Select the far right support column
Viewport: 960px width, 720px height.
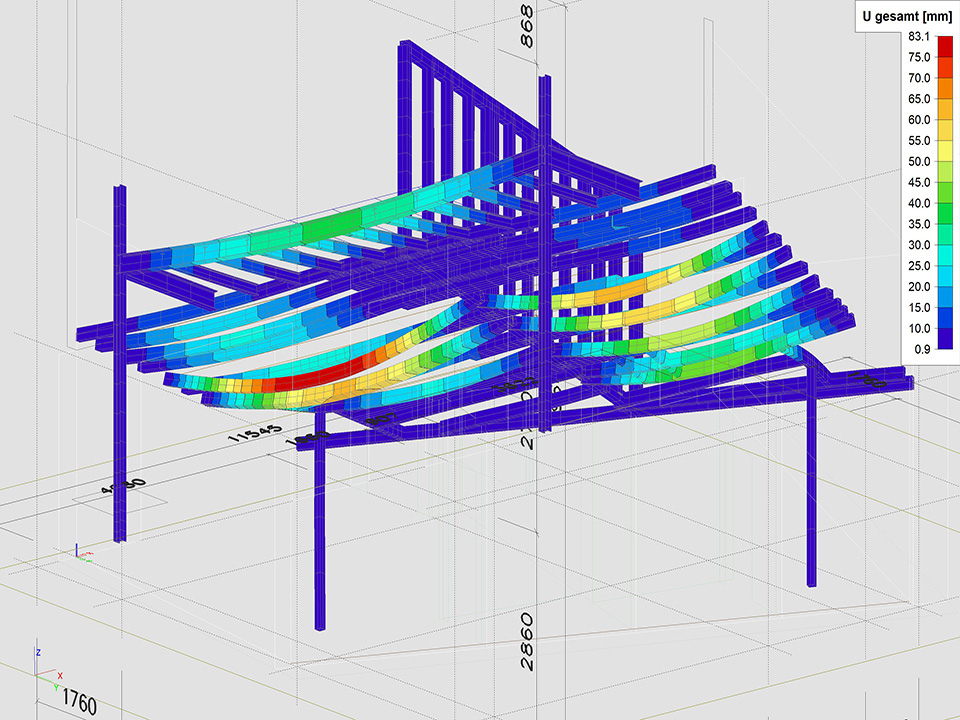(x=811, y=480)
